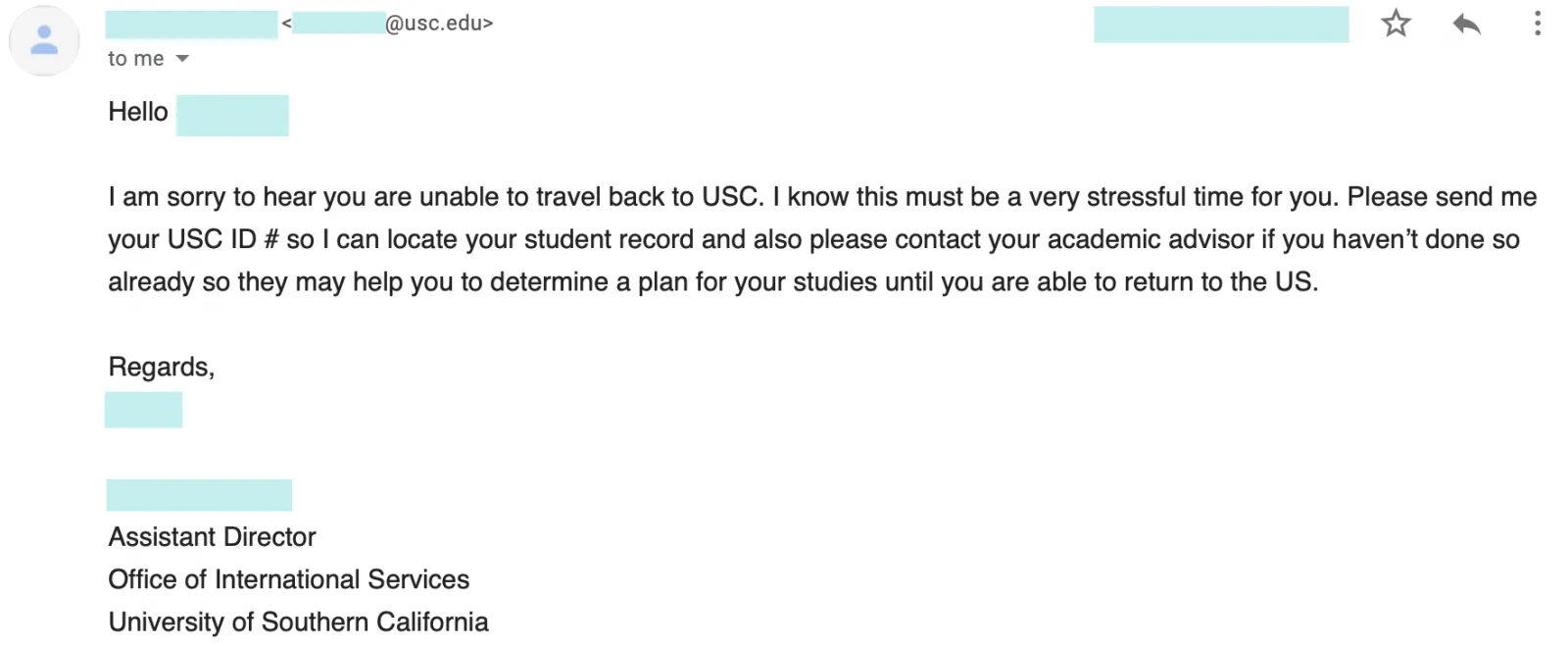Open message actions via vertical dots icon

[1536, 25]
